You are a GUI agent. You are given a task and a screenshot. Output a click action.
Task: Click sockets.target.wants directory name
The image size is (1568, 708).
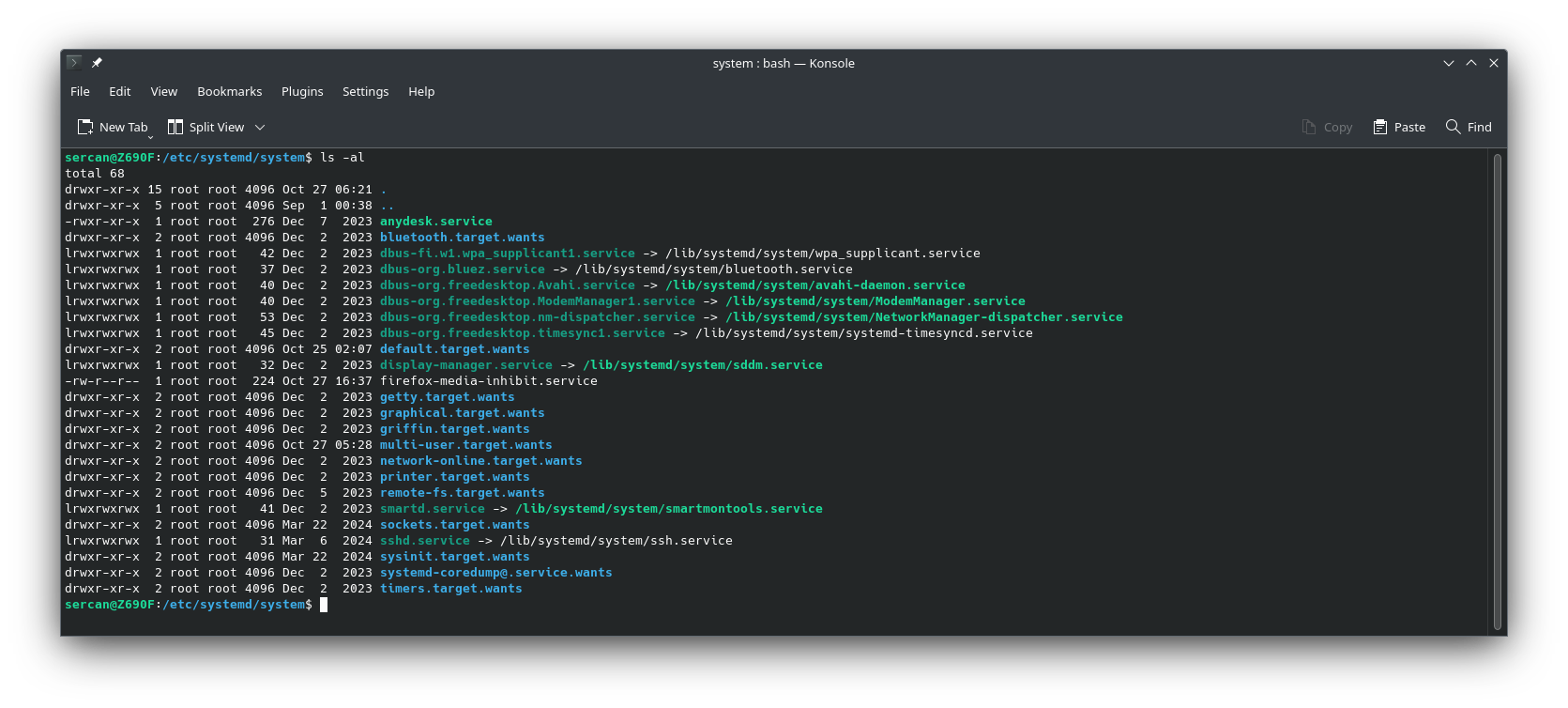[x=455, y=525]
